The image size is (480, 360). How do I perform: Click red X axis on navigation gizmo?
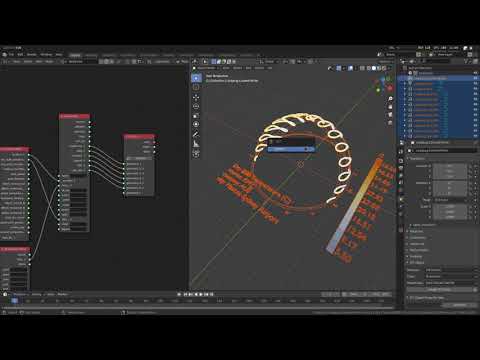tap(390, 88)
